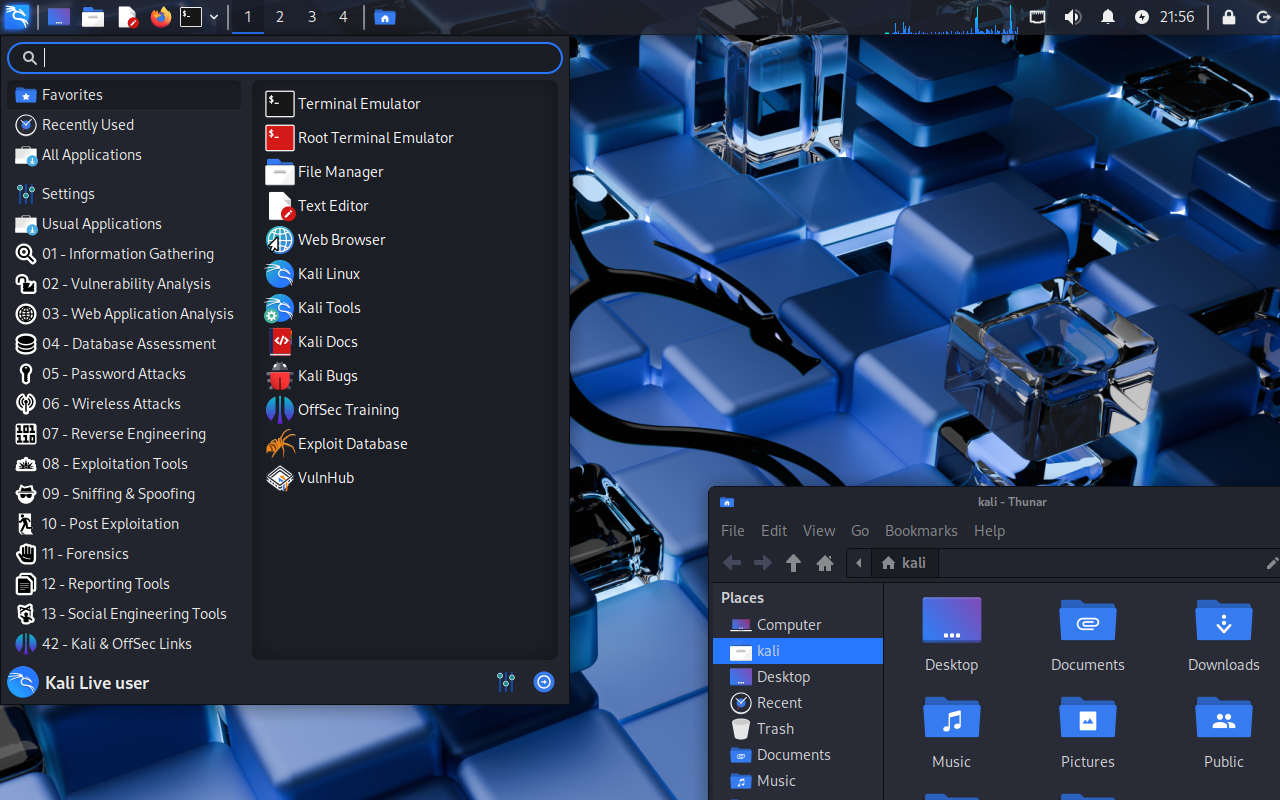Viewport: 1280px width, 800px height.
Task: Select 13 - Social Engineering Tools category
Action: click(124, 614)
